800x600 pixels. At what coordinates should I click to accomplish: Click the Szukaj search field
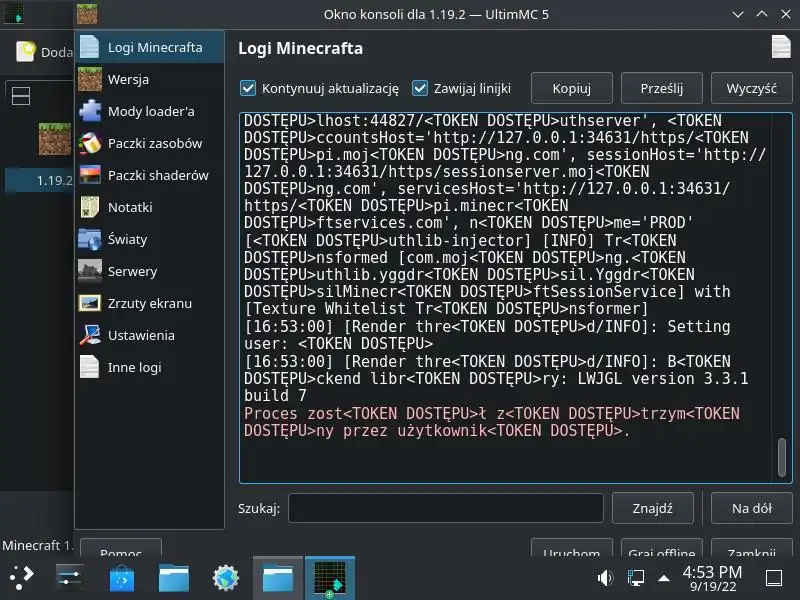coord(445,508)
